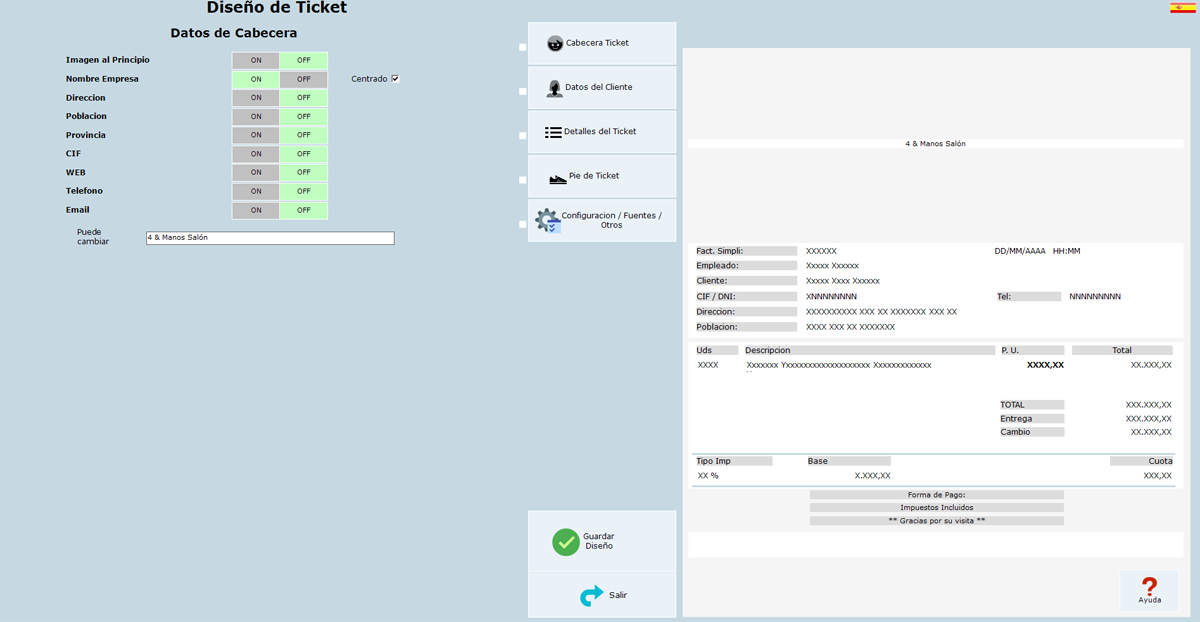This screenshot has height=622, width=1200.
Task: Open Detalles del Ticket list icon
Action: tap(553, 132)
